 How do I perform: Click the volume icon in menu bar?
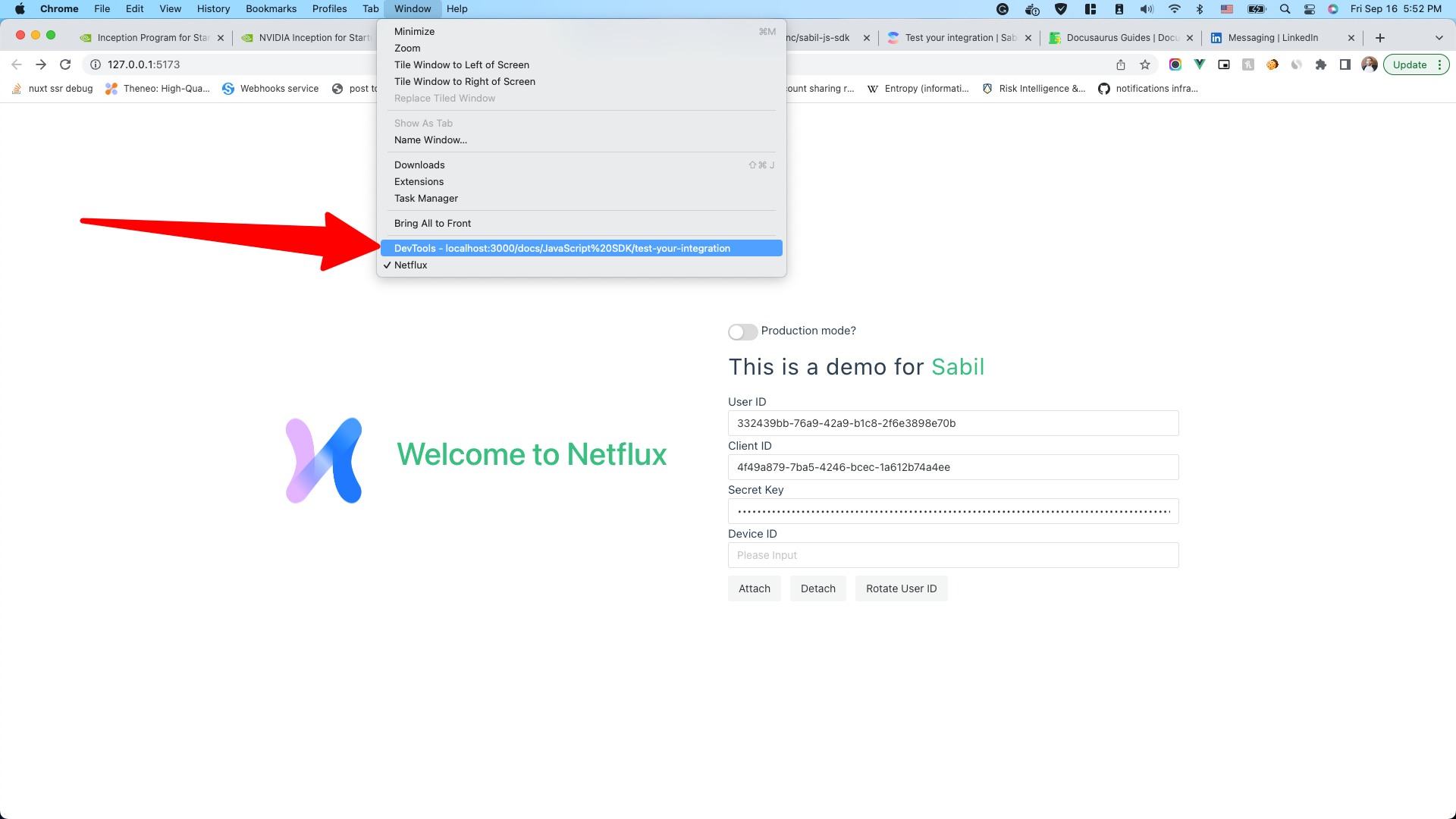[1147, 9]
